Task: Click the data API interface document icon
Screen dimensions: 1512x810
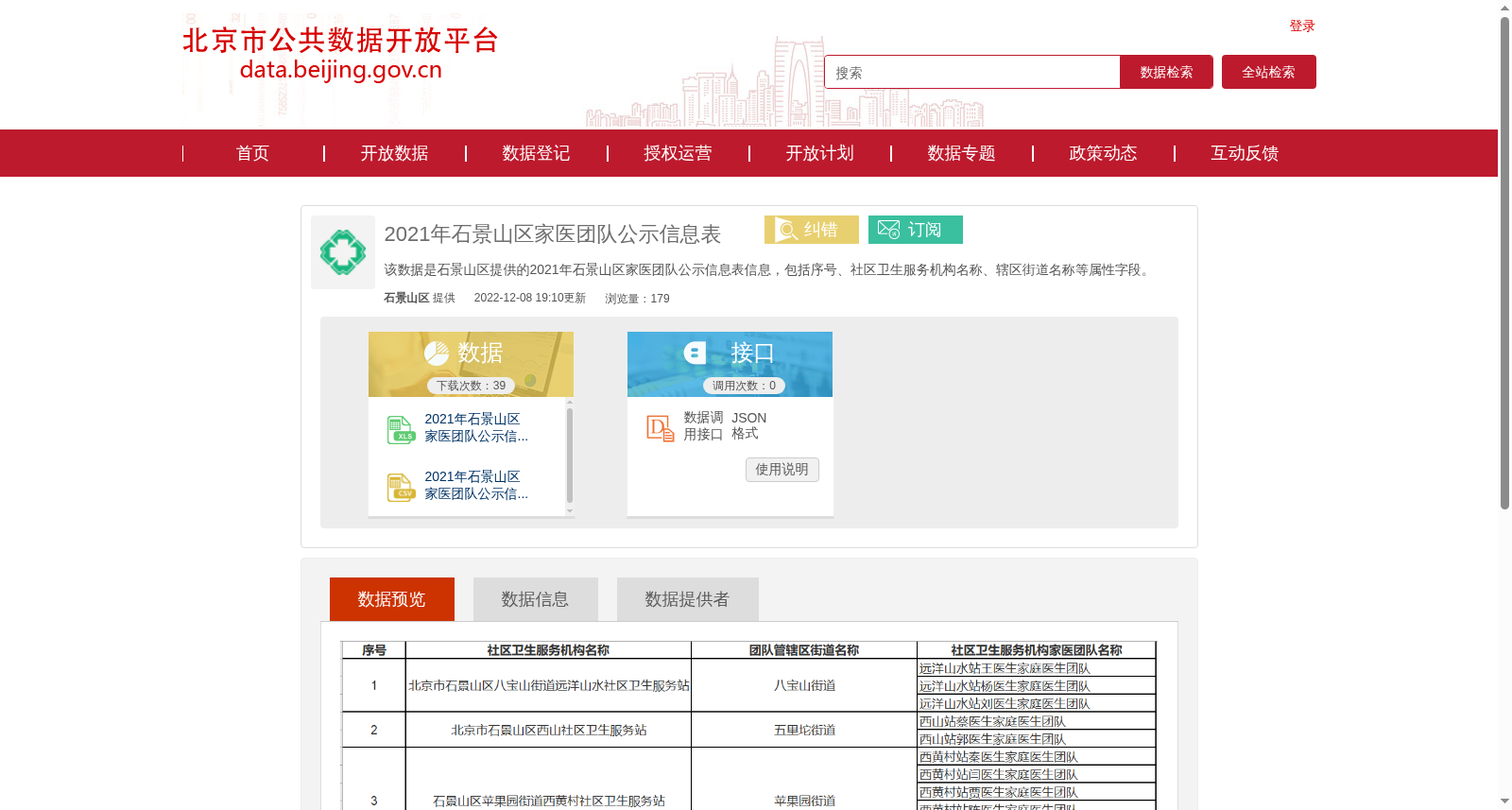Action: click(x=660, y=428)
